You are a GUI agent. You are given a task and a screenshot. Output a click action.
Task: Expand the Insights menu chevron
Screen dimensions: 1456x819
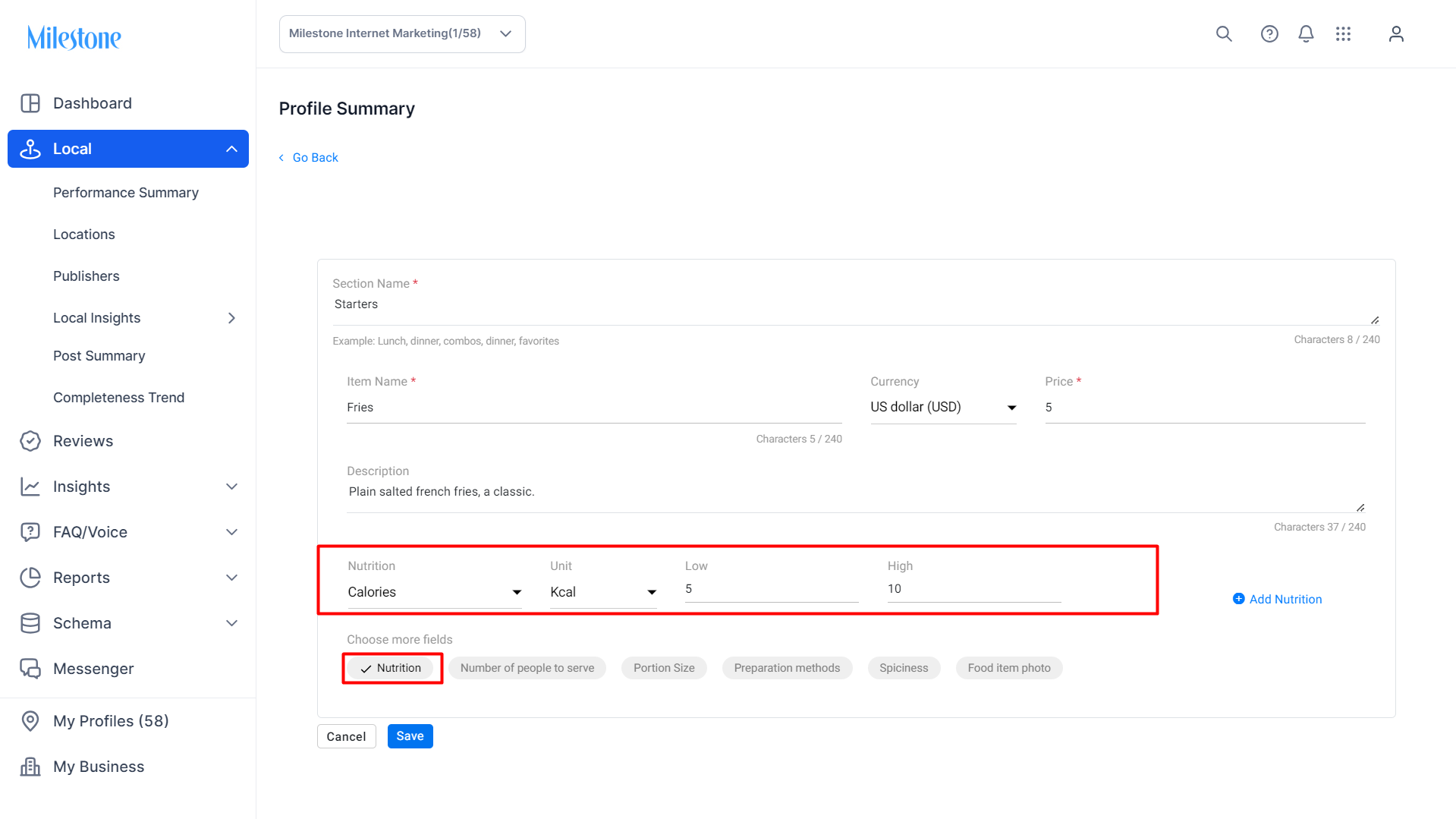pos(232,487)
